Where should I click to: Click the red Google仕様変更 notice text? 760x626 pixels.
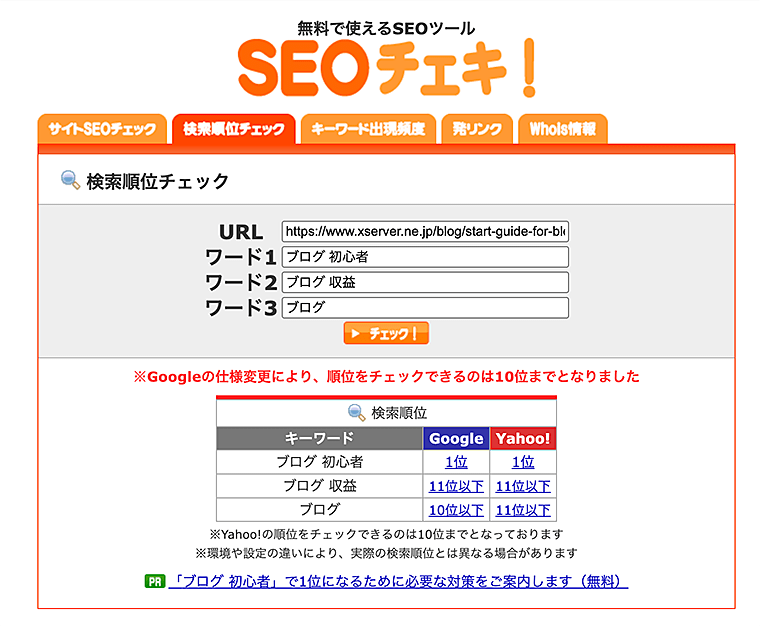click(x=386, y=376)
